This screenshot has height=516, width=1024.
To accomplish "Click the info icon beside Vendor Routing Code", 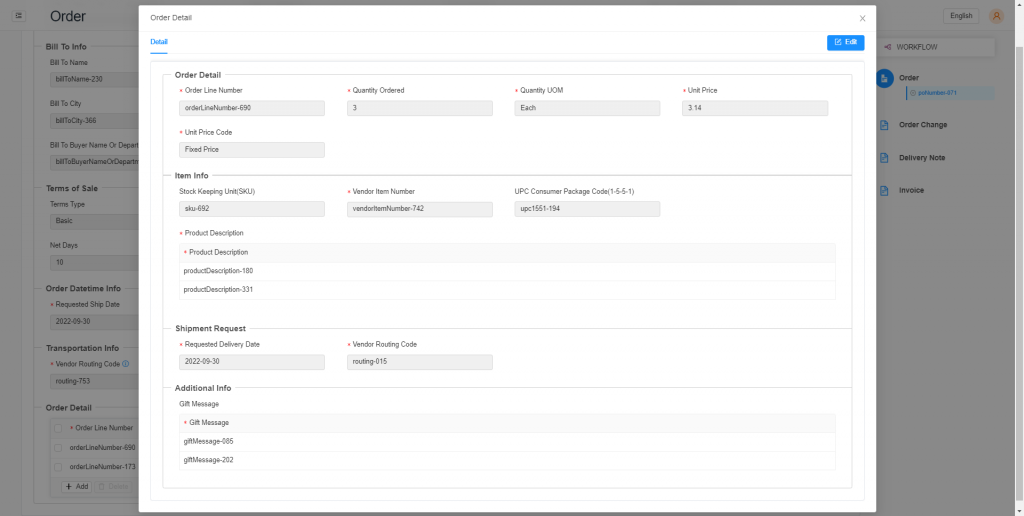I will [125, 364].
